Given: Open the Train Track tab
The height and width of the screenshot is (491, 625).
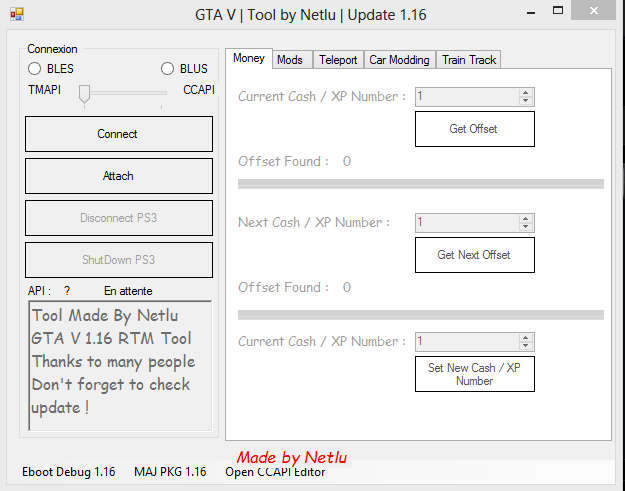Looking at the screenshot, I should pos(469,60).
